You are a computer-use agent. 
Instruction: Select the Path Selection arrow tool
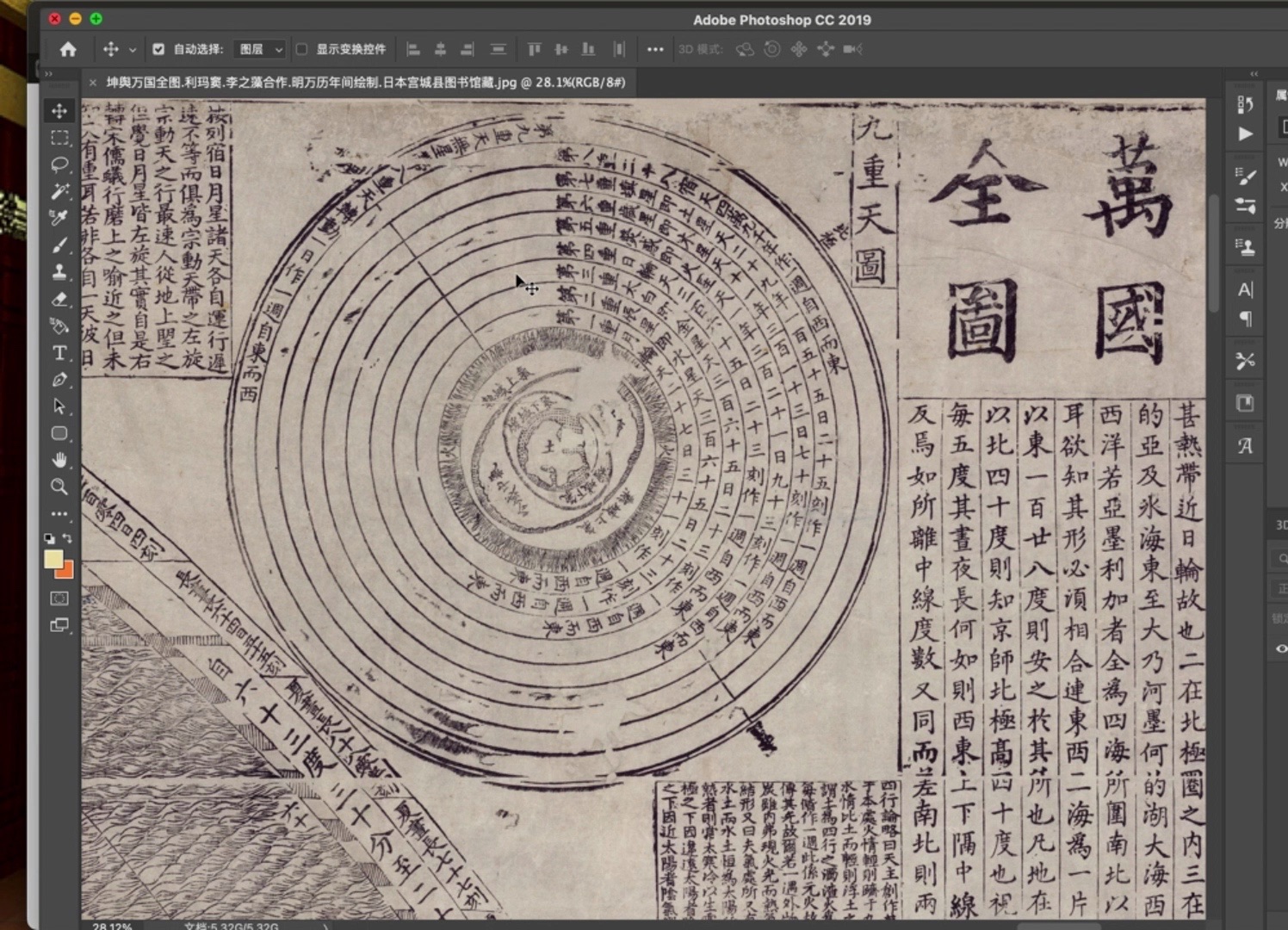[59, 406]
